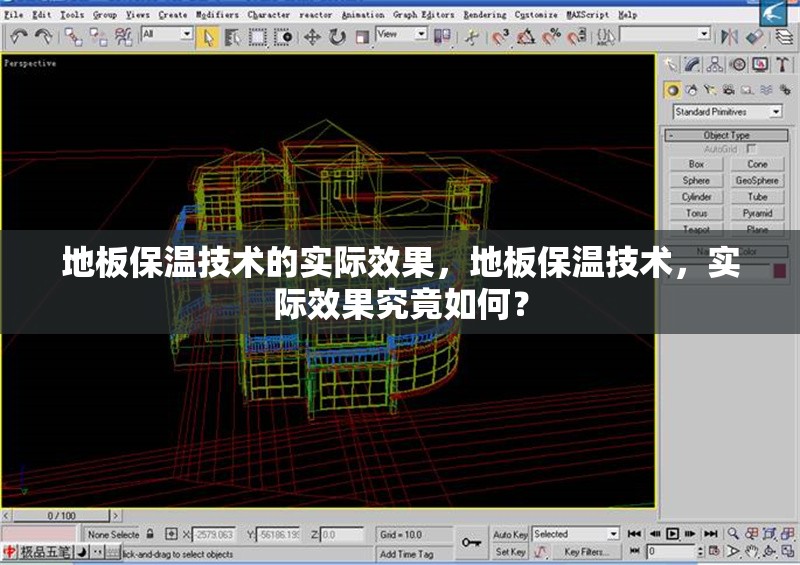Click the Undo arrow in the main toolbar
This screenshot has height=565, width=800.
[x=18, y=37]
